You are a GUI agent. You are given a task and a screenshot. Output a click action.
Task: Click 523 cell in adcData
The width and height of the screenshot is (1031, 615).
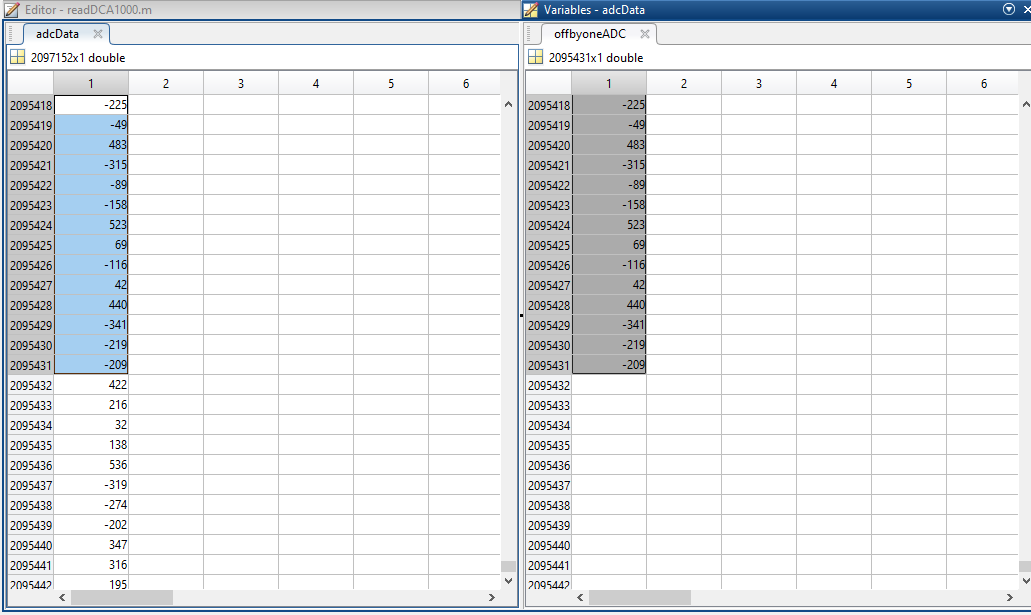point(91,225)
